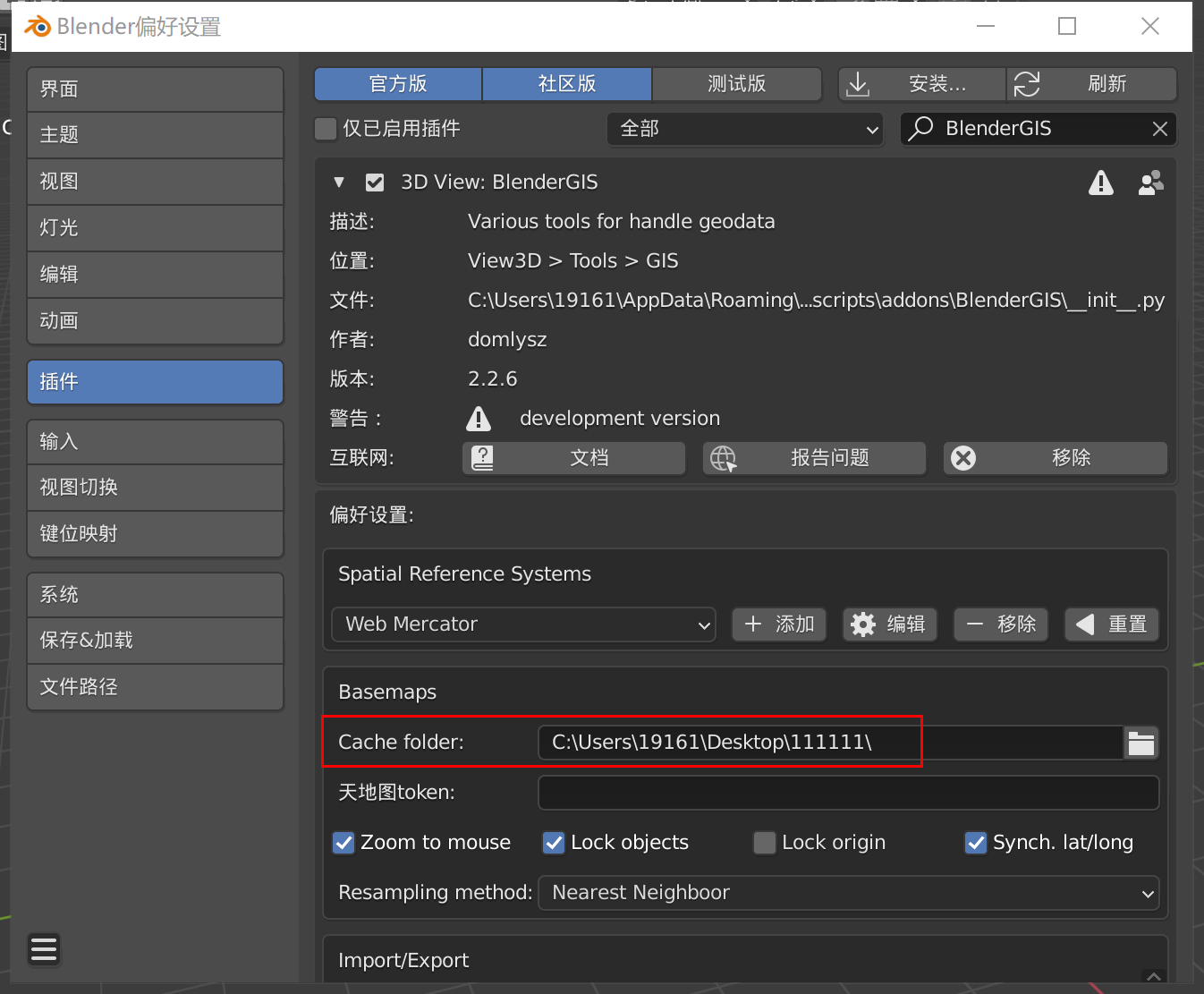This screenshot has height=994, width=1204.
Task: Enable Lock origin checkbox
Action: (765, 843)
